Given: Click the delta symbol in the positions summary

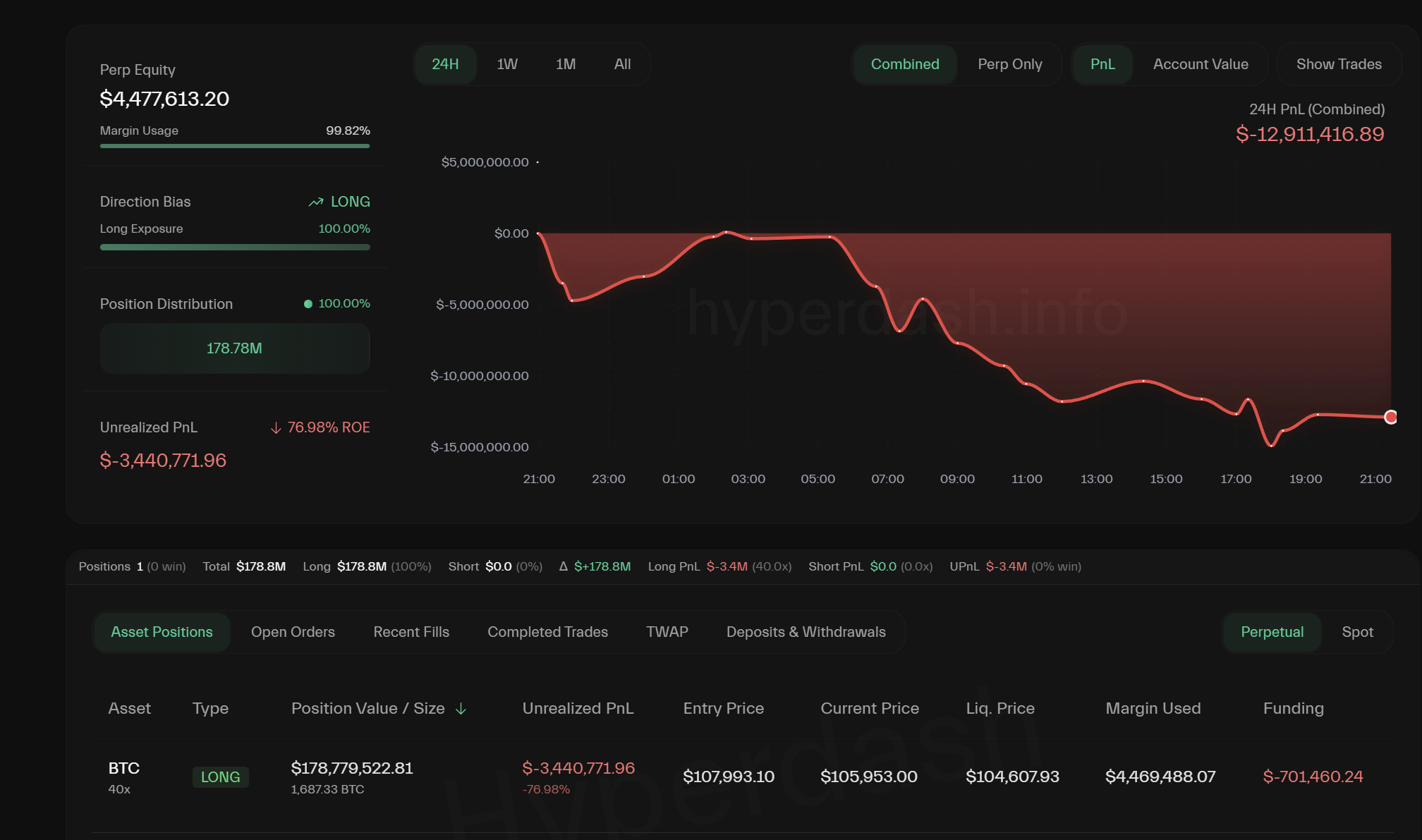Looking at the screenshot, I should (x=563, y=566).
